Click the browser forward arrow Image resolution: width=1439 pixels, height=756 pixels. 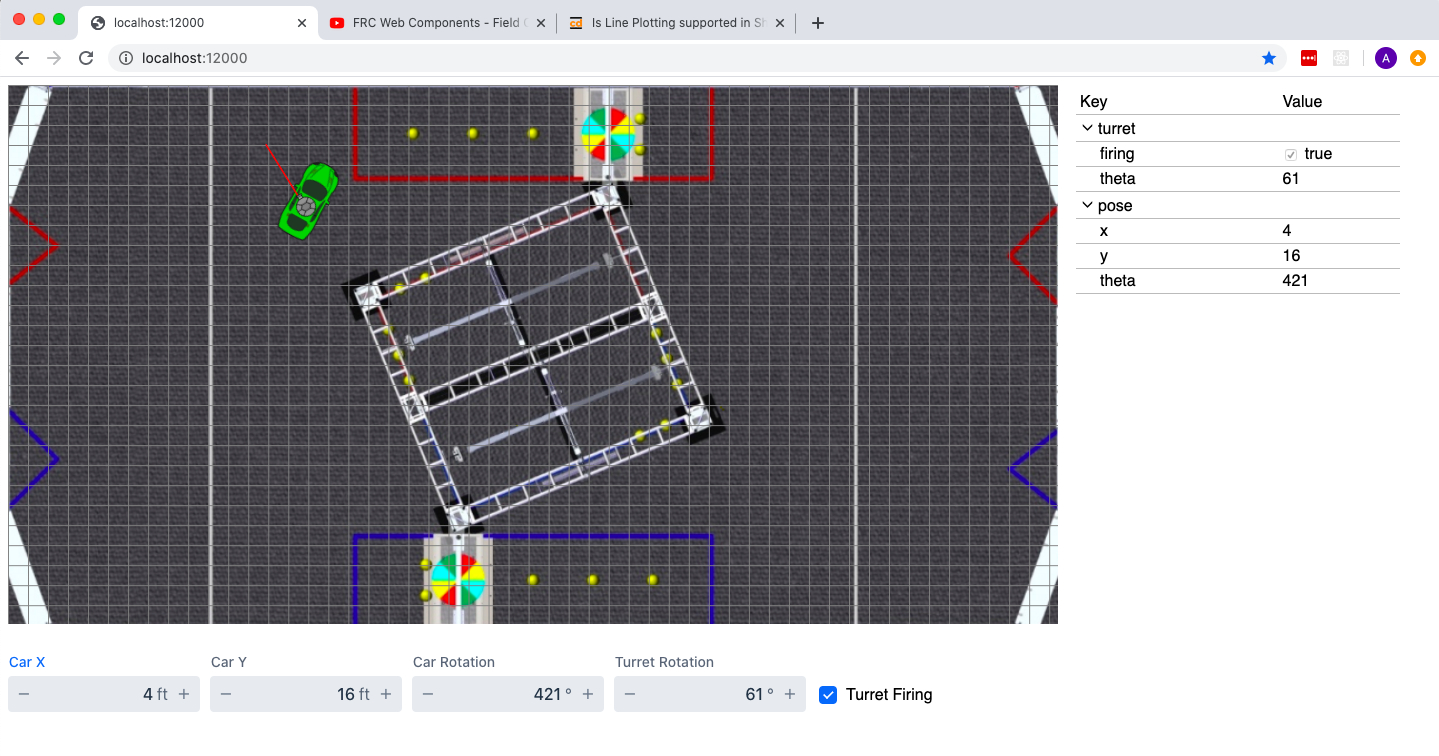tap(54, 58)
